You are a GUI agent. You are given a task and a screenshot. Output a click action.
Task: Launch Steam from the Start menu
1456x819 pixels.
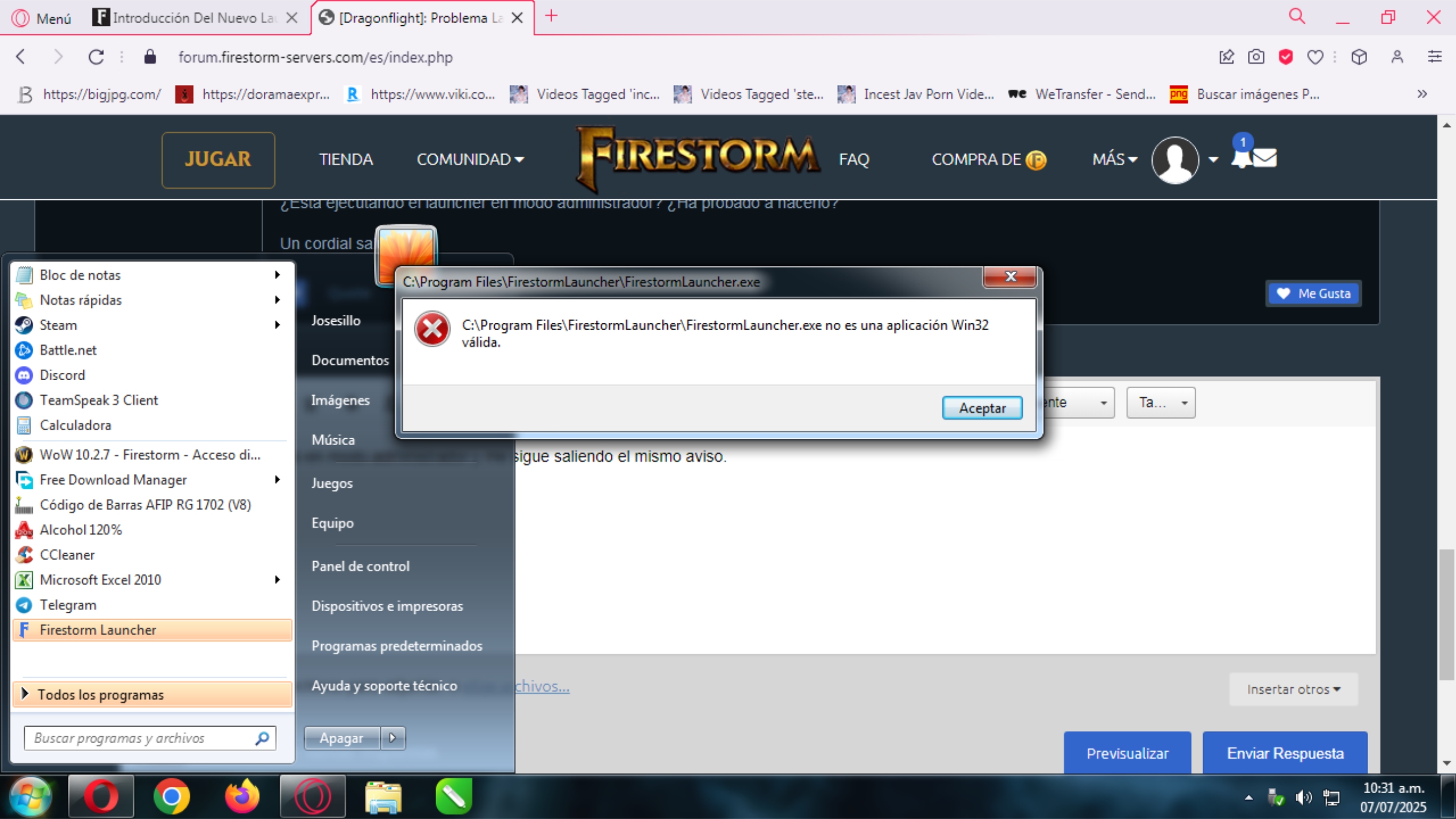coord(59,324)
